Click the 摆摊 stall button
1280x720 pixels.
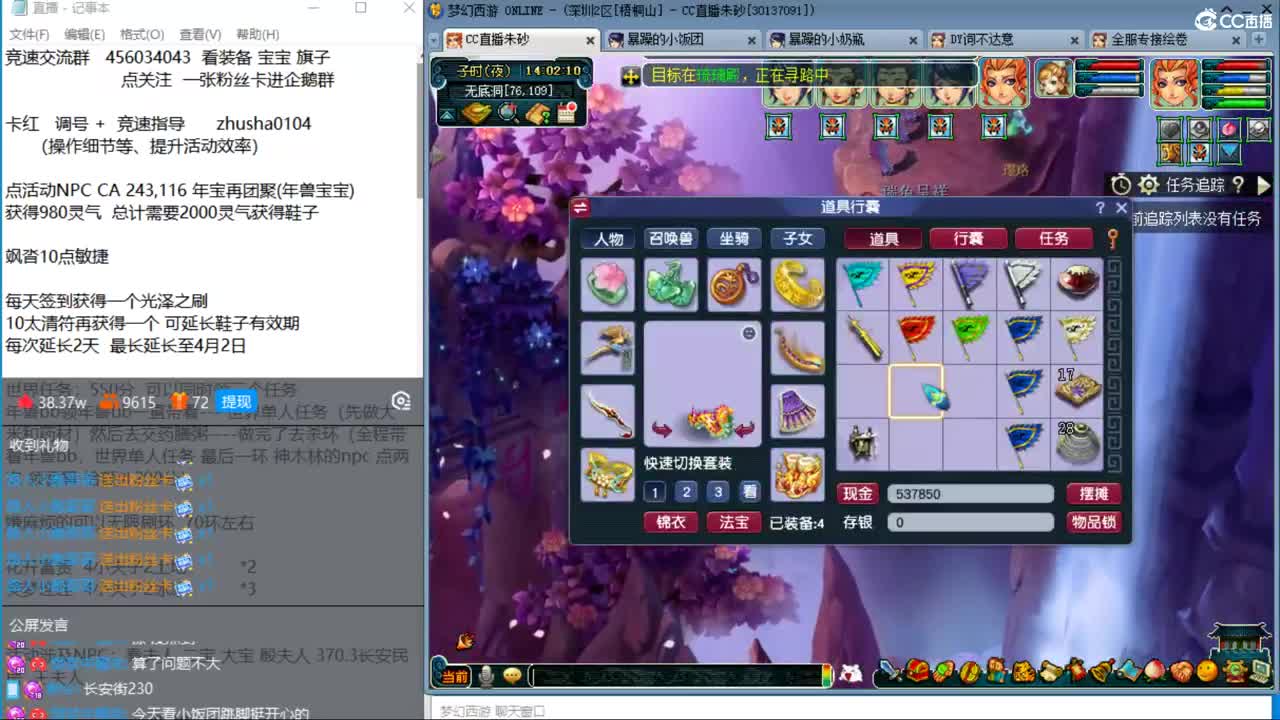point(1093,494)
